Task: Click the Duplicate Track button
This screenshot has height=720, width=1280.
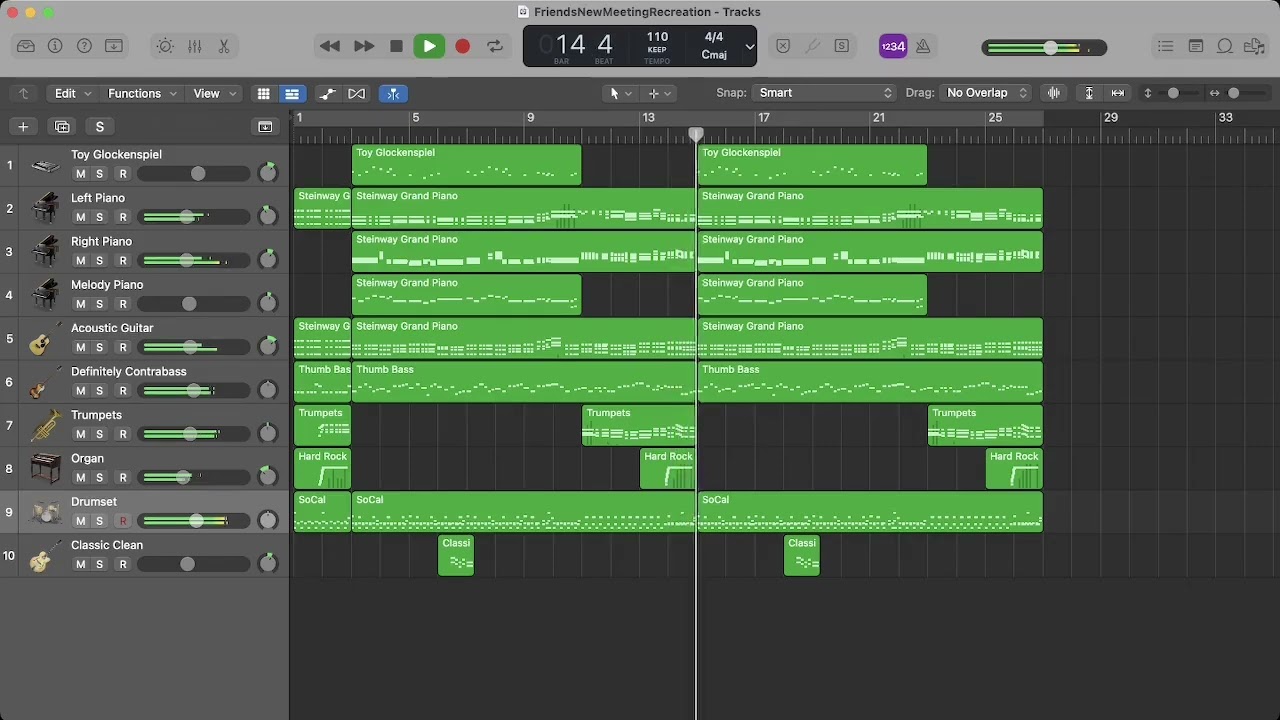Action: coord(62,126)
